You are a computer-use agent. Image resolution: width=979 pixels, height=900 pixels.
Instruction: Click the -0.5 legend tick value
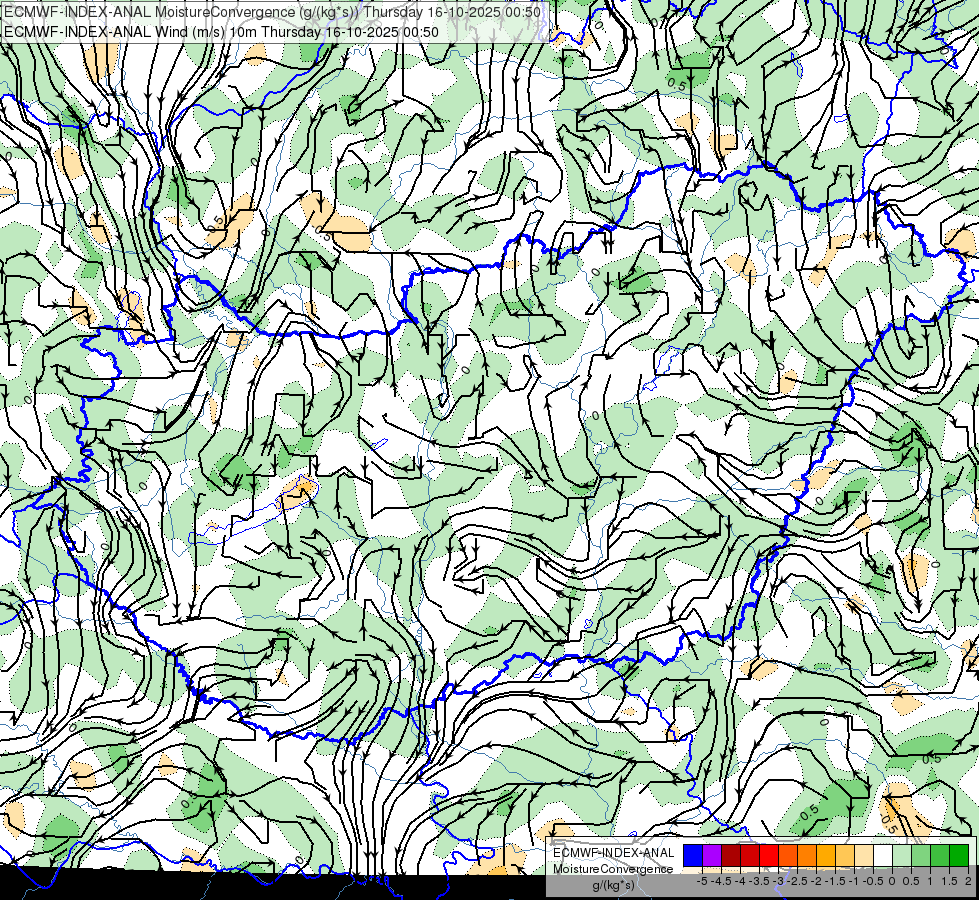point(873,881)
